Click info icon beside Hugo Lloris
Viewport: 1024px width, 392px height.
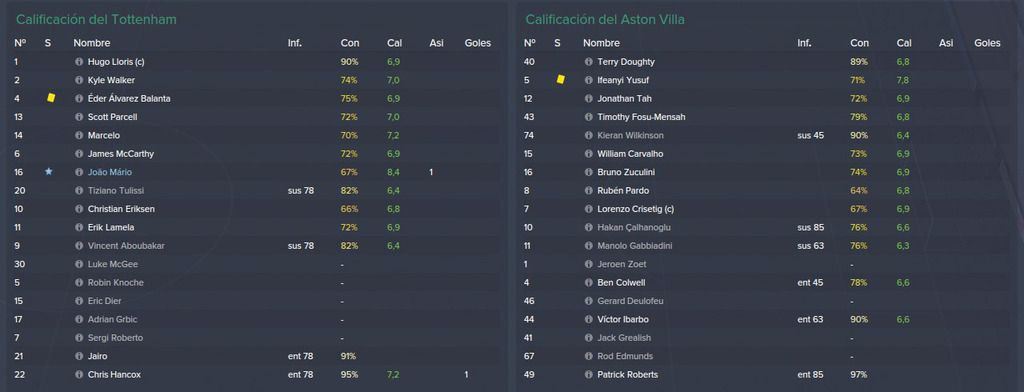click(79, 61)
